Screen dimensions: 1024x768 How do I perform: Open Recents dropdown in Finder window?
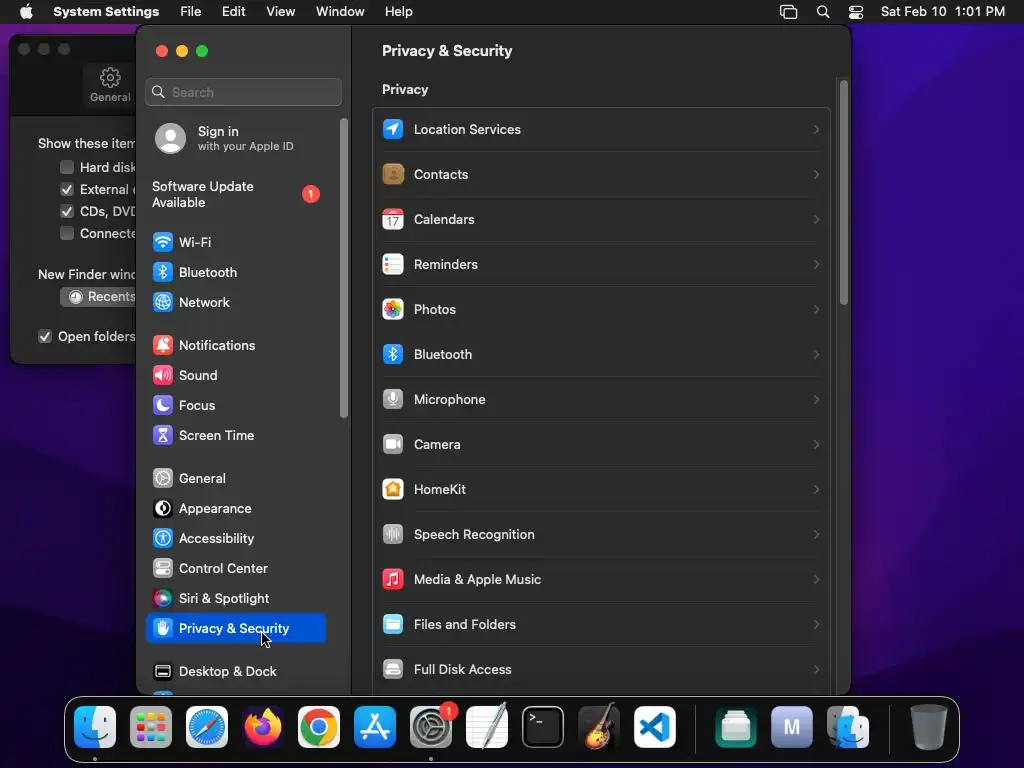99,296
